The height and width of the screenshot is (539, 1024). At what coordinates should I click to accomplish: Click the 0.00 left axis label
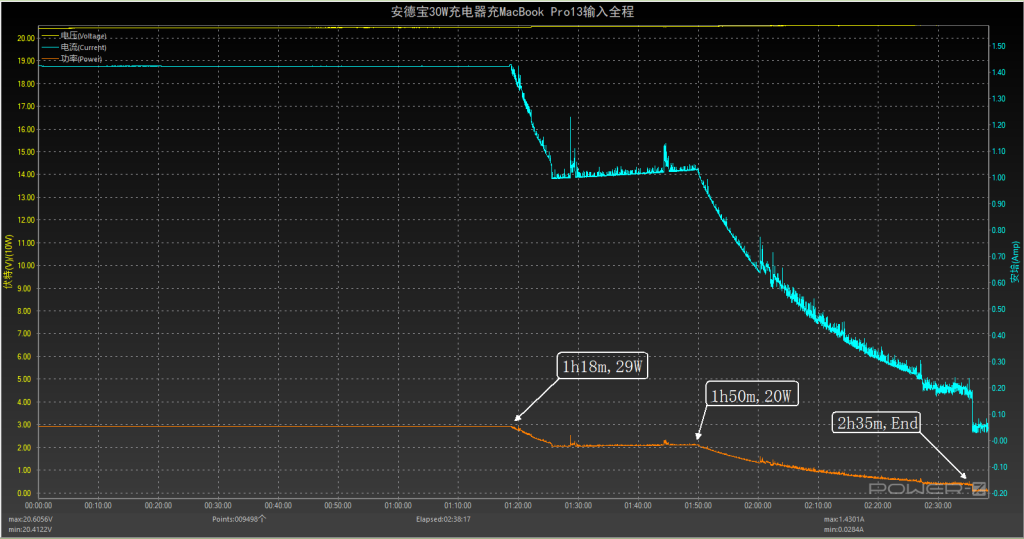[x=24, y=493]
